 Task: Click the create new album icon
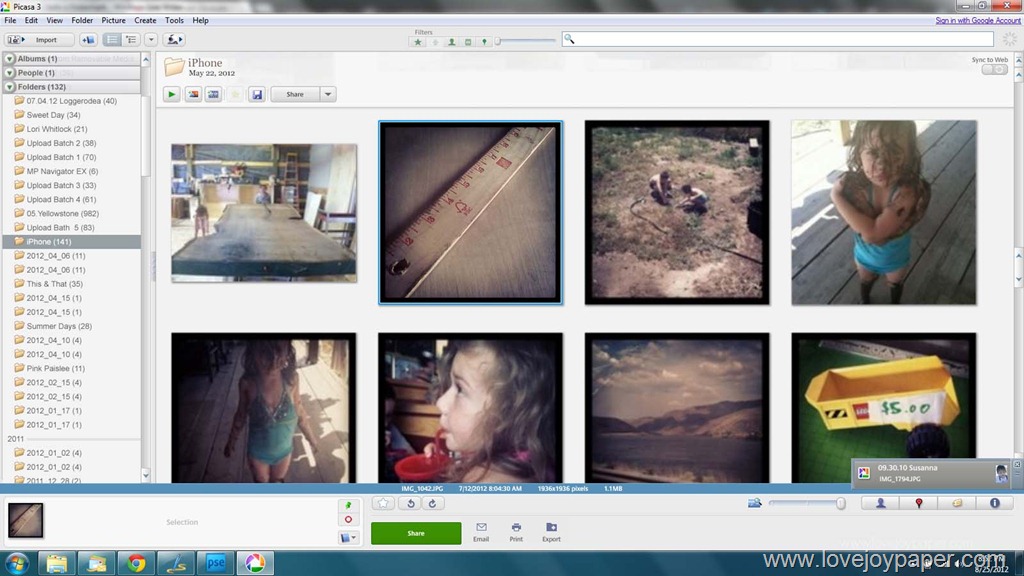click(x=88, y=40)
